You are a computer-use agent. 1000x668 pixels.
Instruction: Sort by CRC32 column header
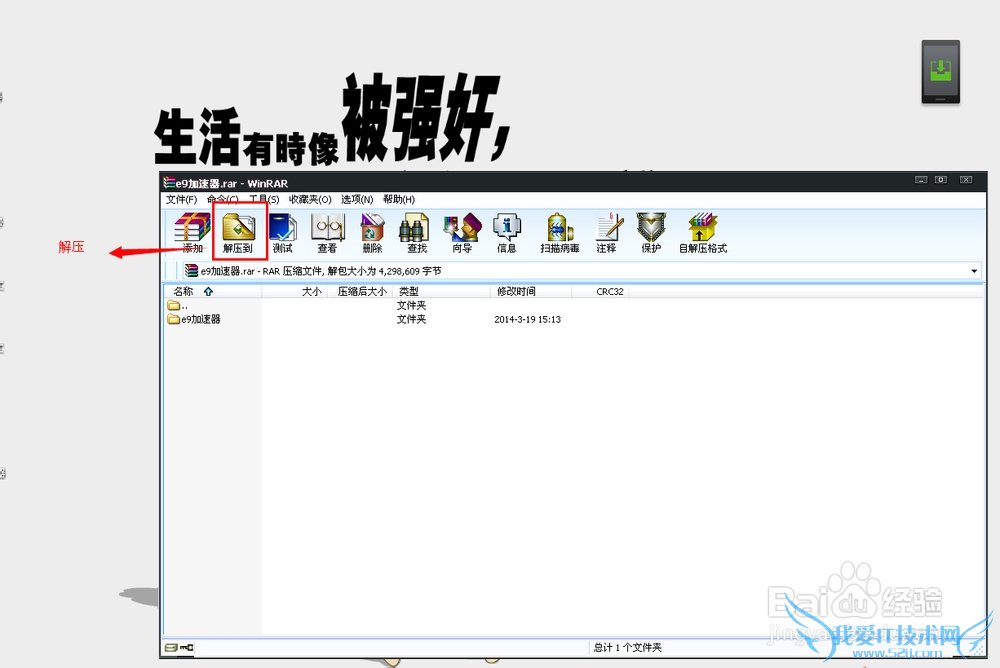[601, 292]
